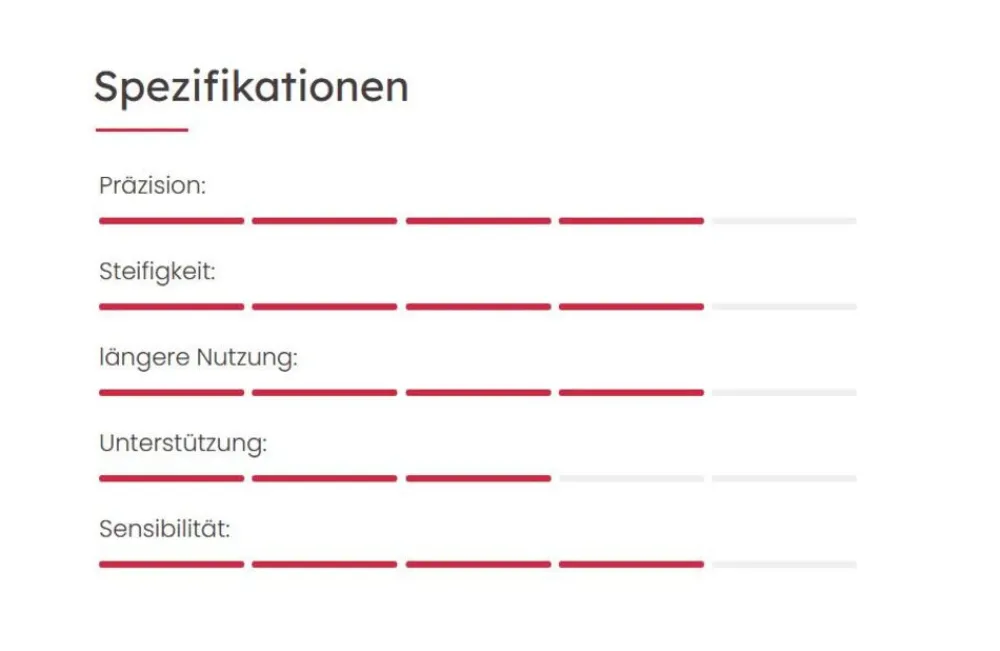Click the empty fifth segment of Präzision
The image size is (1000, 651).
pyautogui.click(x=784, y=221)
